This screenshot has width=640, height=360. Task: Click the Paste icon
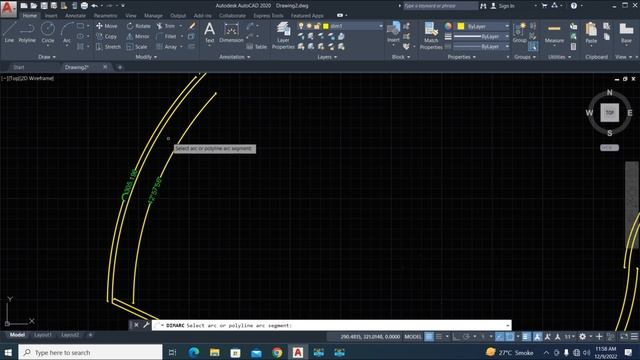point(591,33)
